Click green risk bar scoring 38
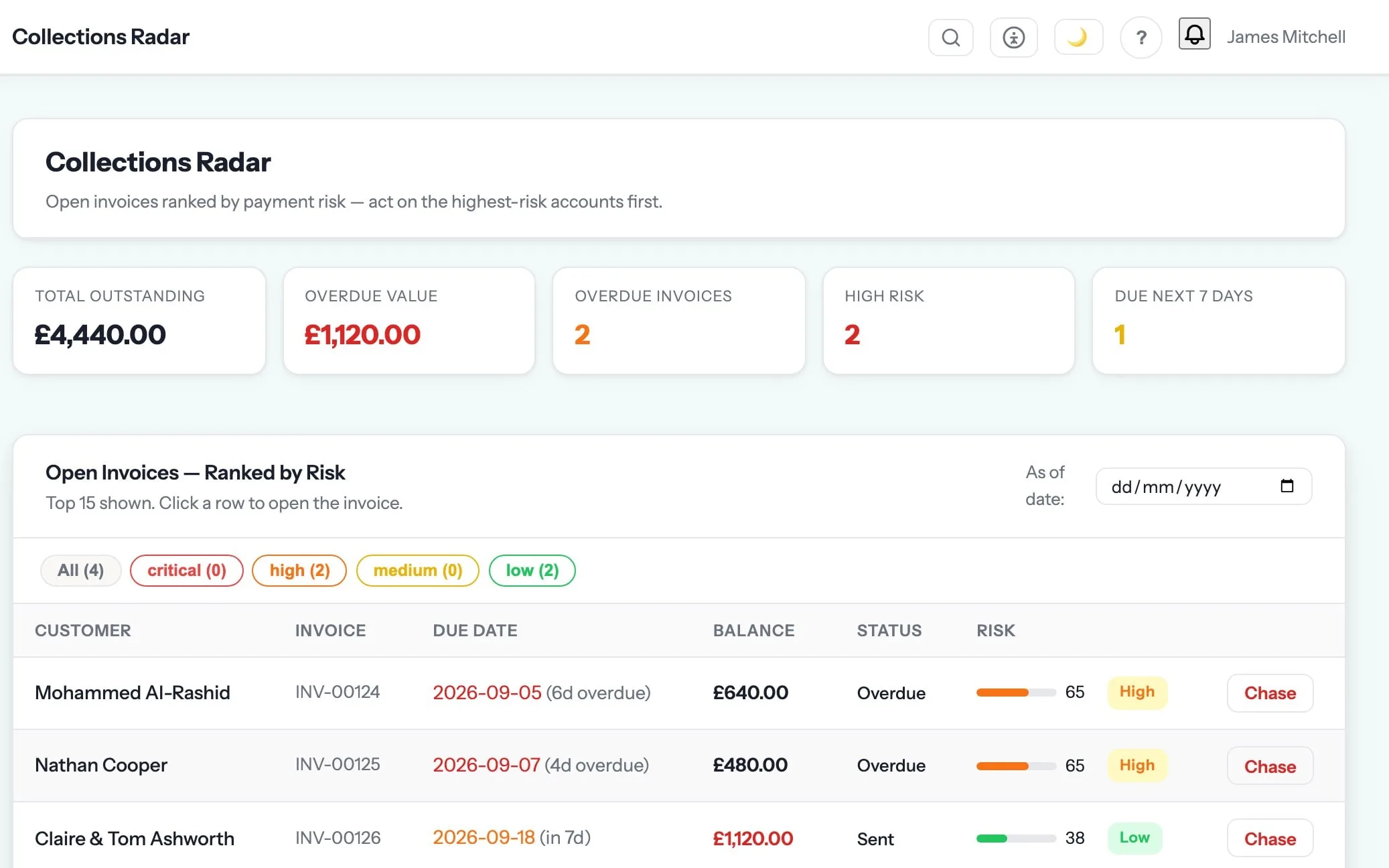 tap(1016, 839)
